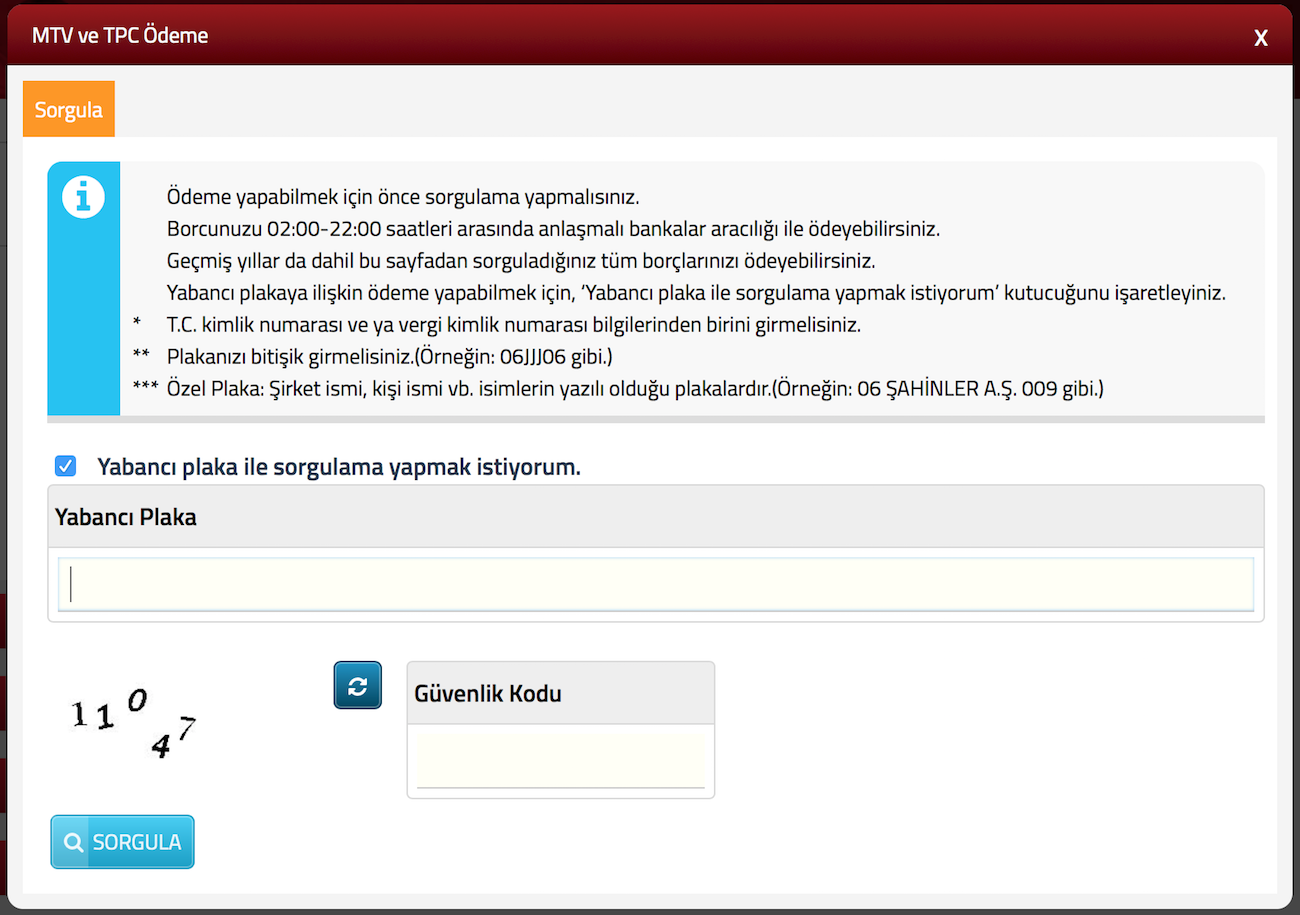This screenshot has width=1300, height=915.
Task: Click into the Güvenlik Kodu input box
Action: coord(560,761)
